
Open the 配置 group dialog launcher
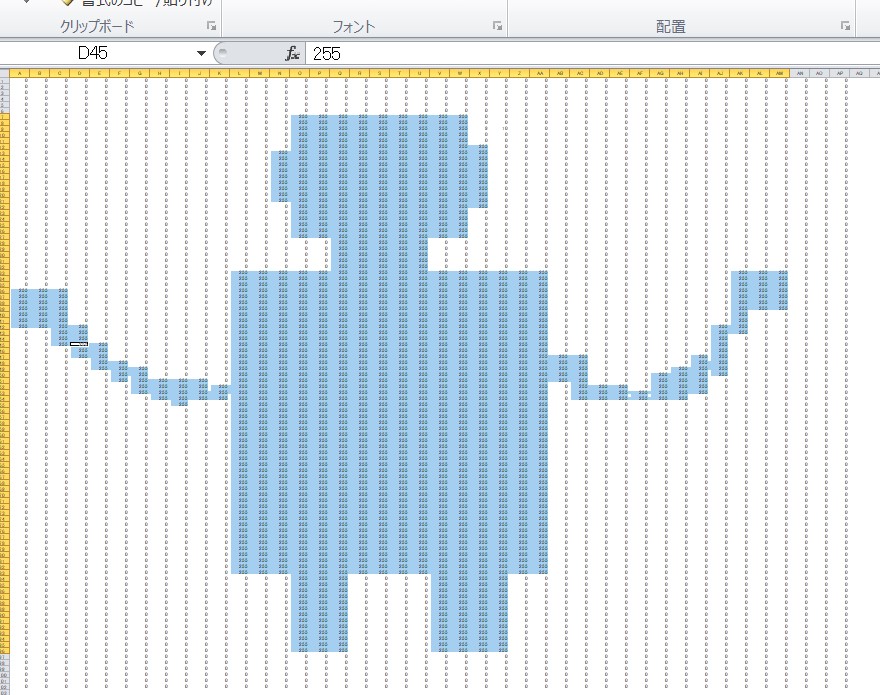point(845,26)
